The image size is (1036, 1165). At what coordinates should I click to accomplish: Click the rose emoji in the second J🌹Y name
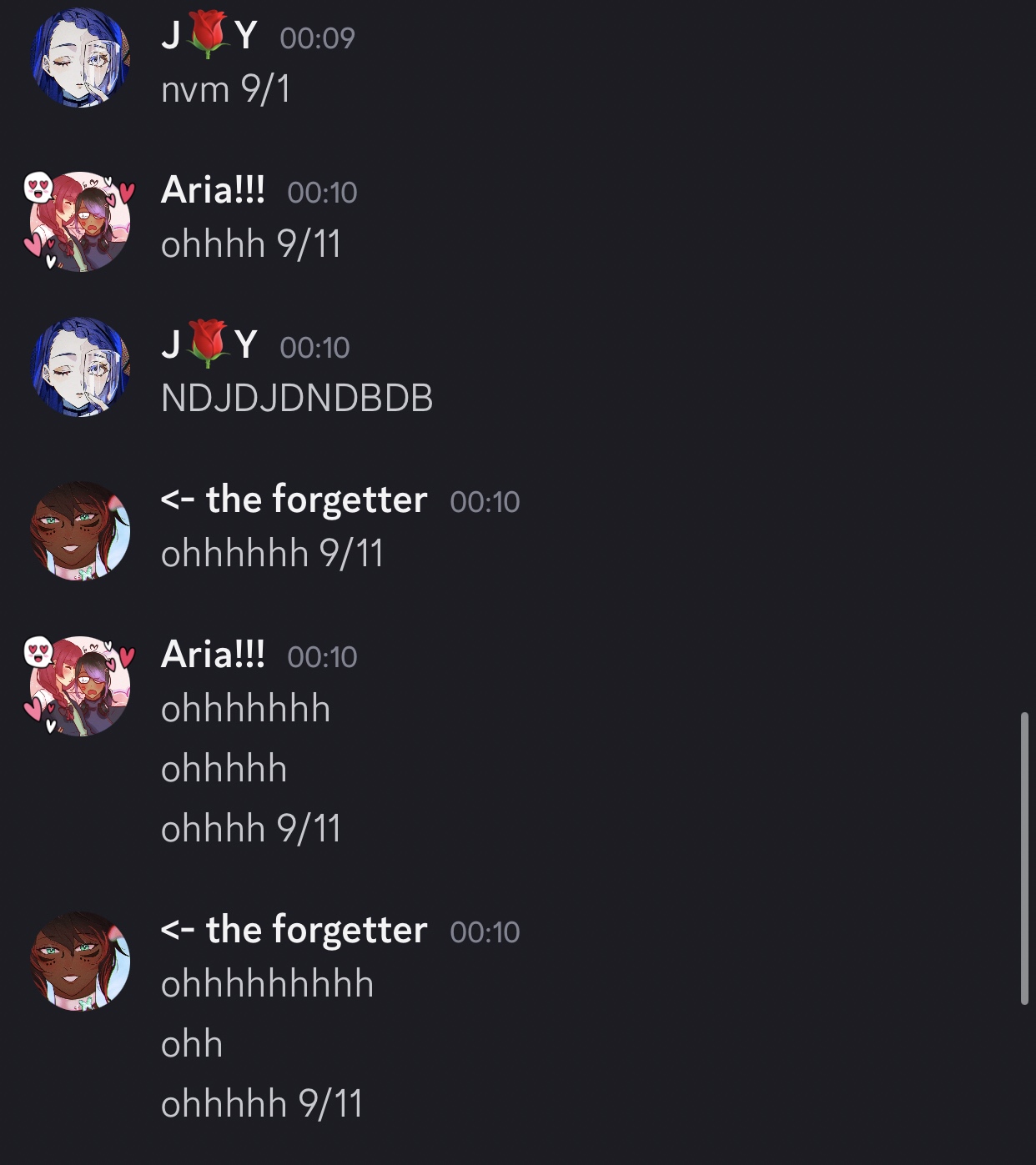(208, 344)
